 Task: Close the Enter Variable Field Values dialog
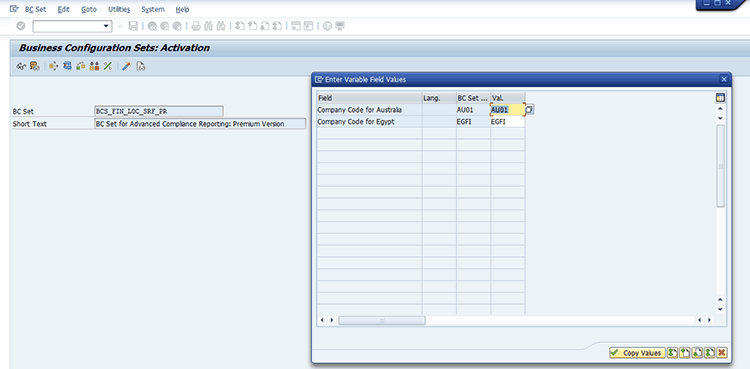[724, 79]
